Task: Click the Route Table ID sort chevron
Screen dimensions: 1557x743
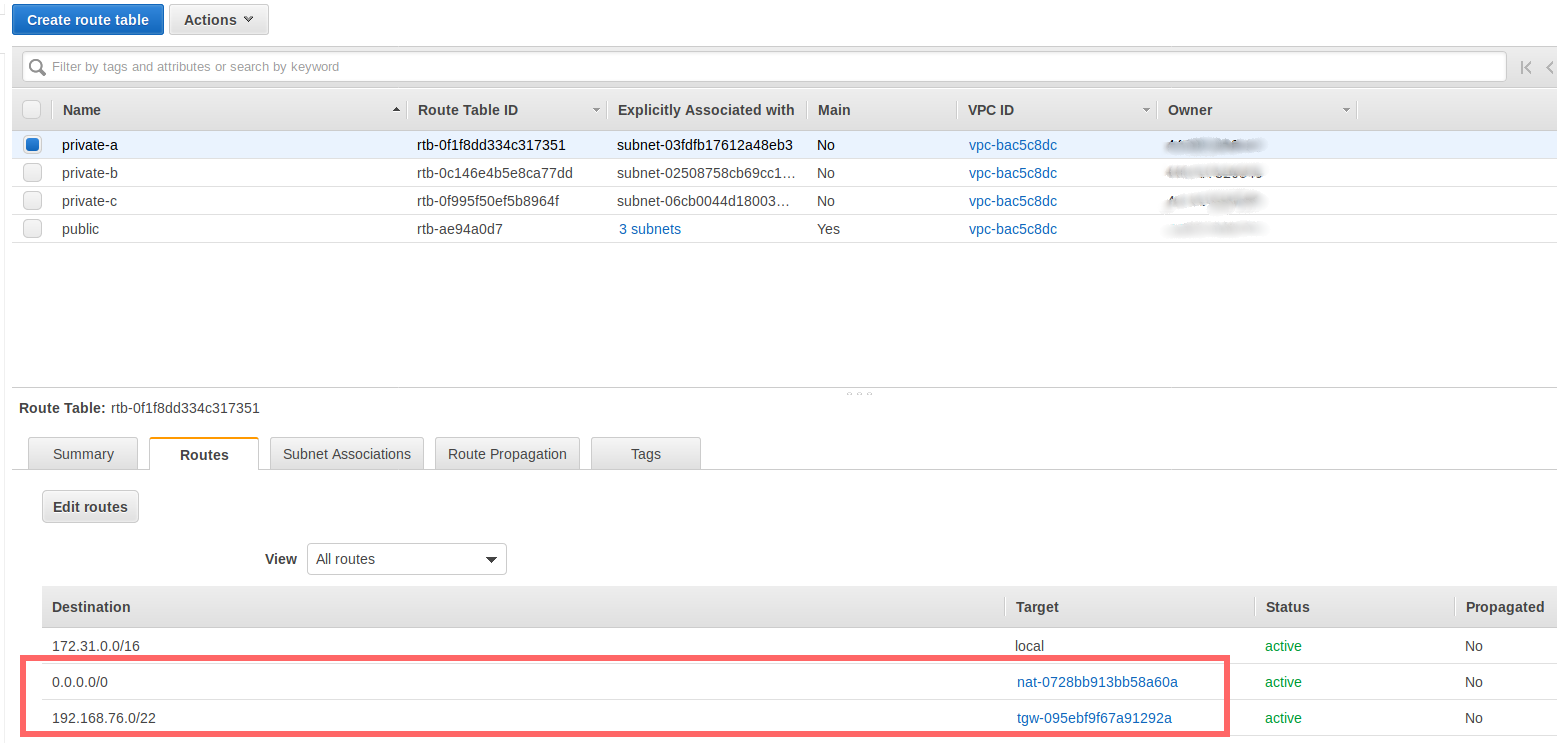Action: point(597,110)
